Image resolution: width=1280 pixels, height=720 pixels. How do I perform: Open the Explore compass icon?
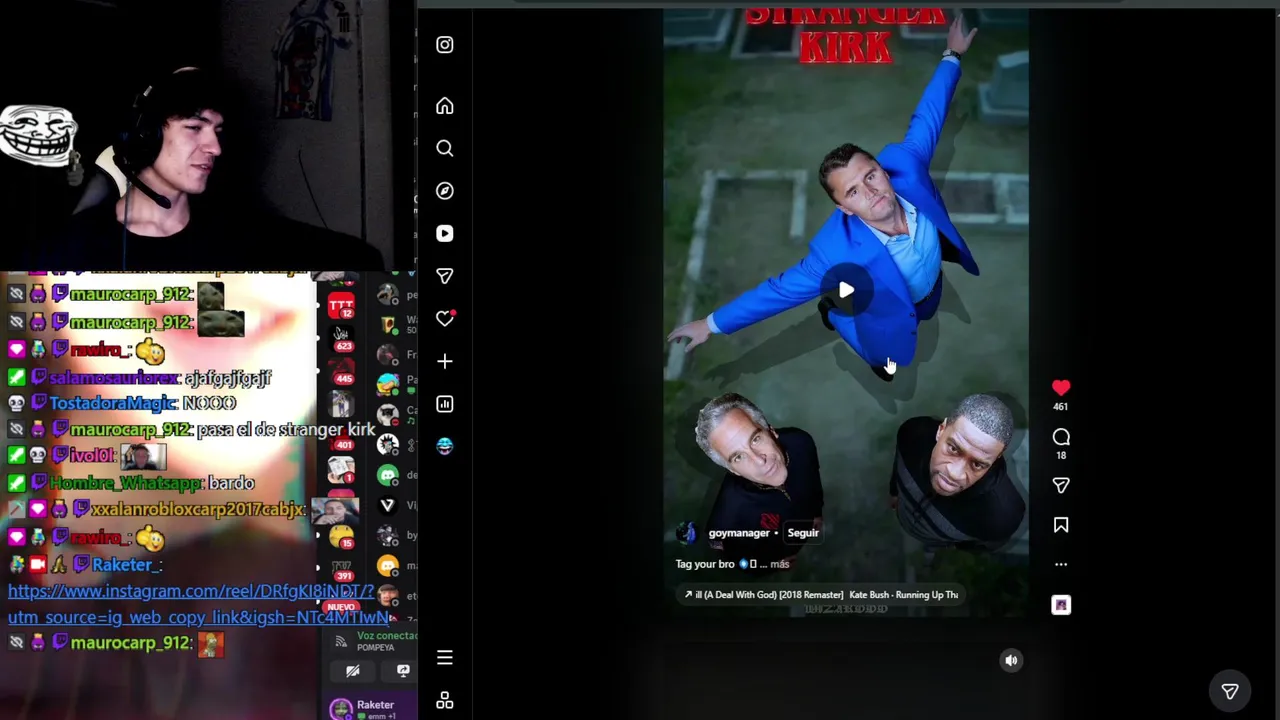click(x=445, y=191)
